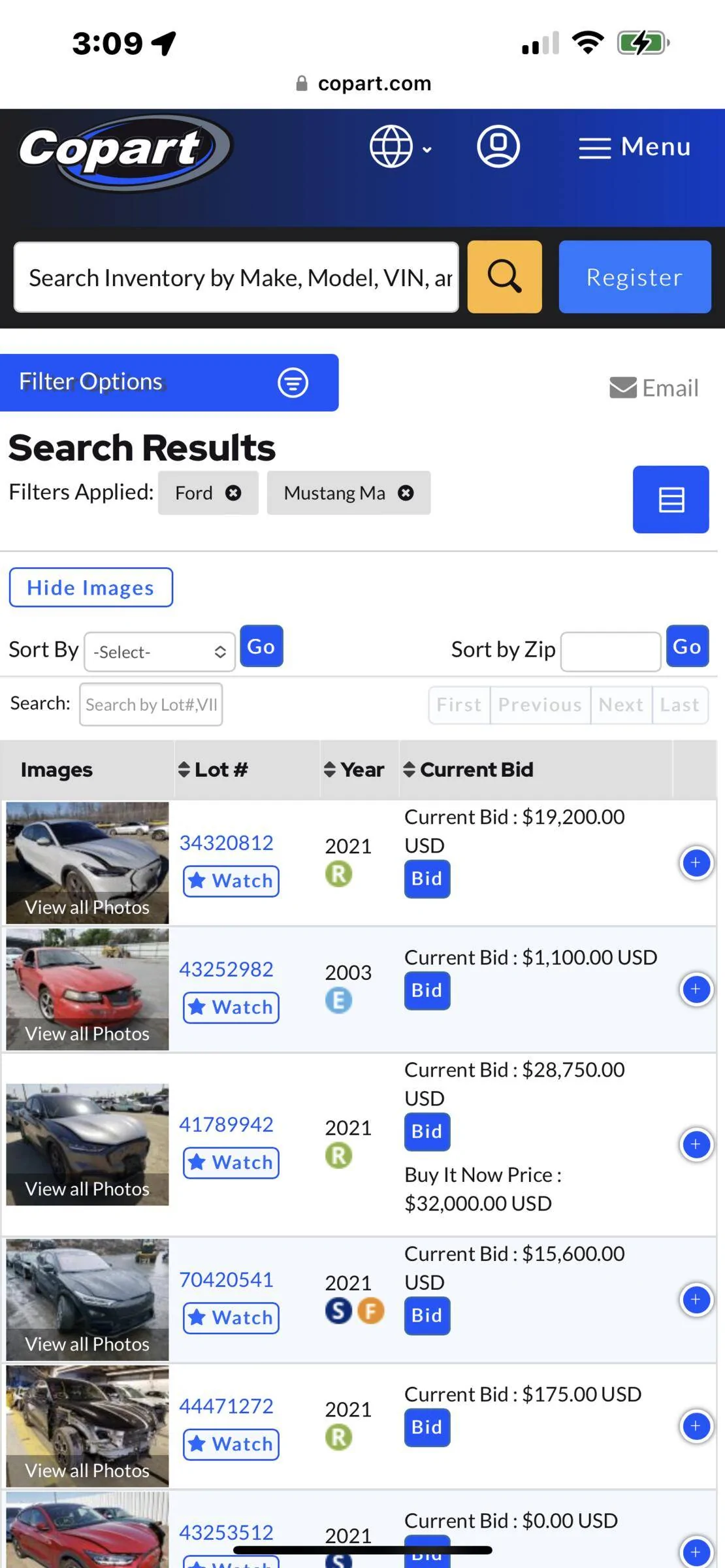The height and width of the screenshot is (1568, 725).
Task: Expand row details for lot 43253512
Action: point(696,1552)
